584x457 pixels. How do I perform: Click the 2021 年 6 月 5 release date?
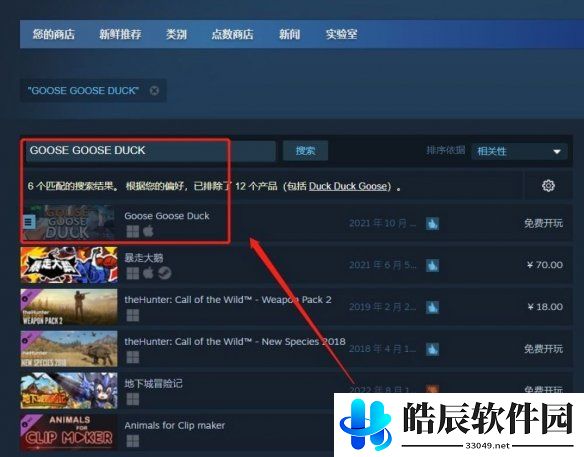(x=383, y=265)
